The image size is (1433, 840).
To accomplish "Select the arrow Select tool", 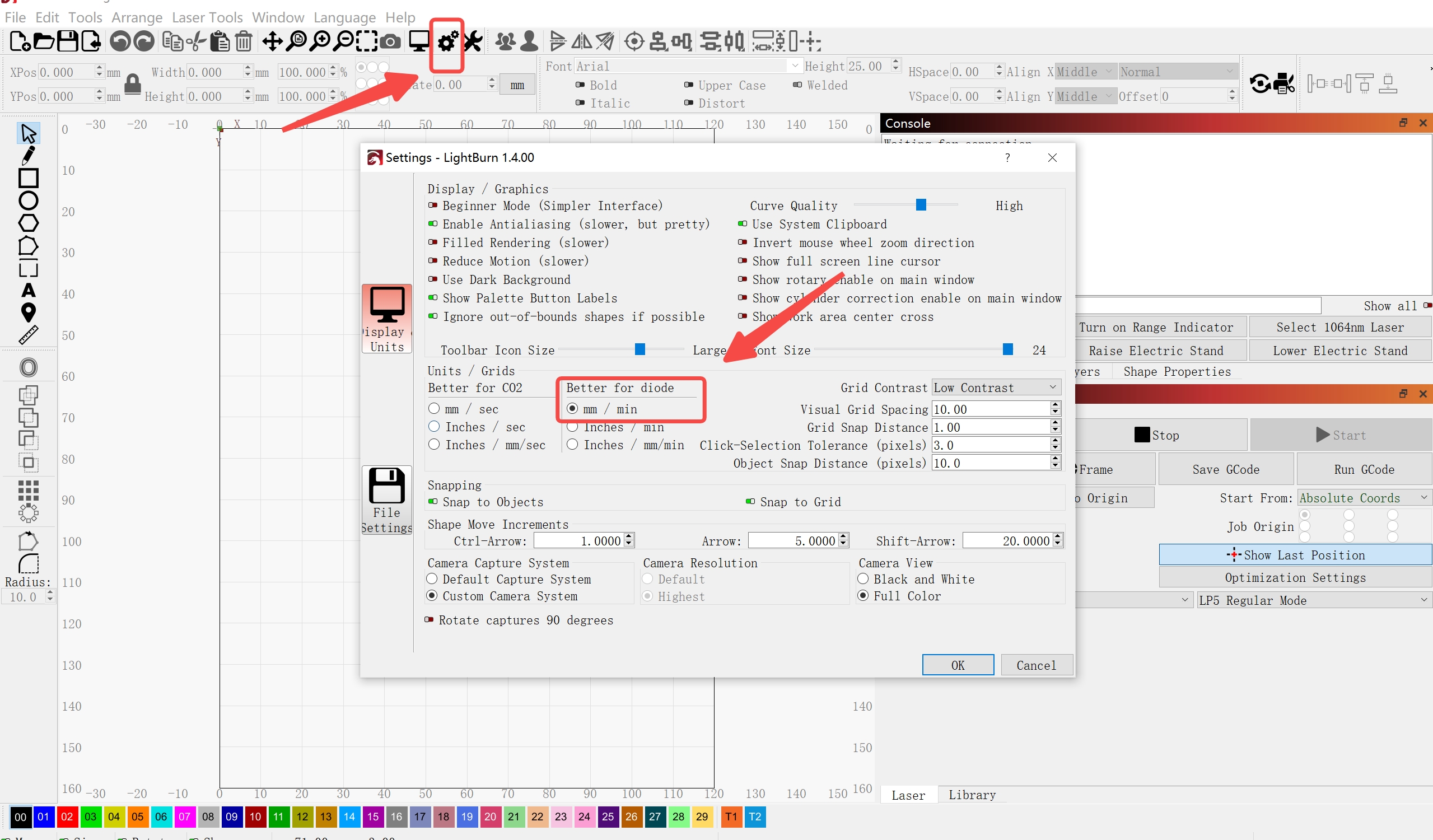I will 29,133.
